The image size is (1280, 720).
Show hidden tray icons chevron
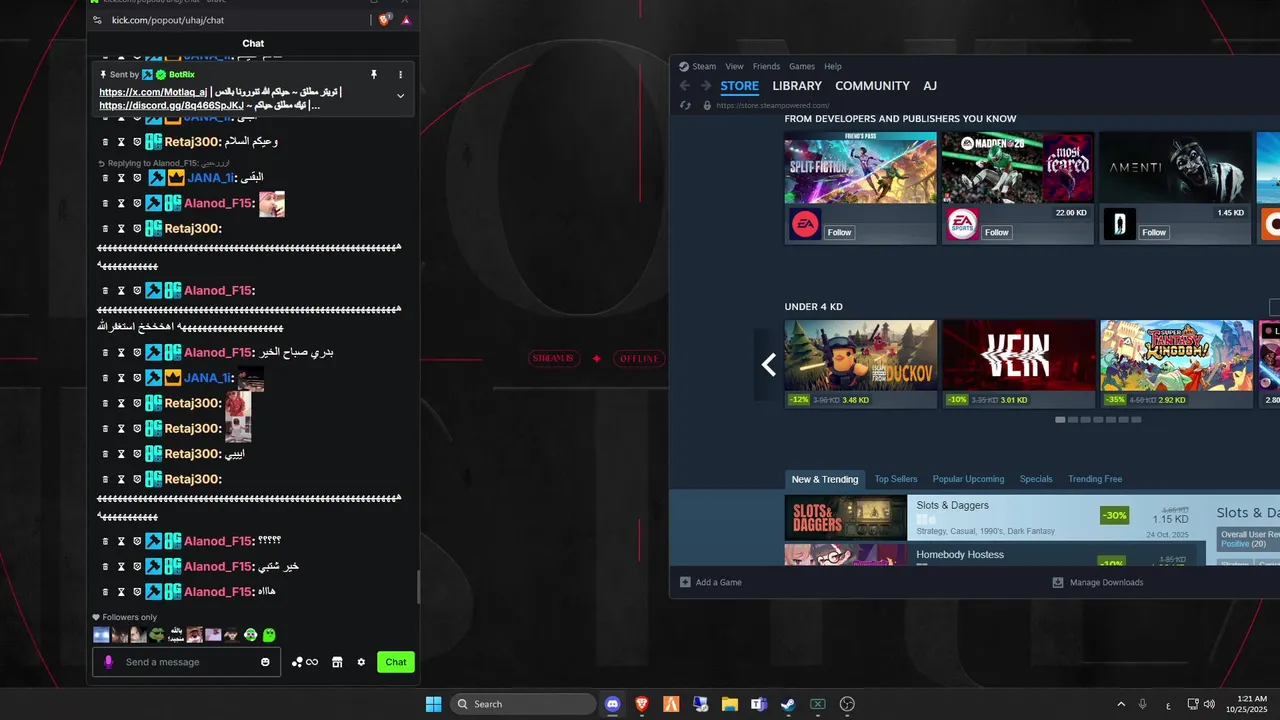click(1121, 704)
